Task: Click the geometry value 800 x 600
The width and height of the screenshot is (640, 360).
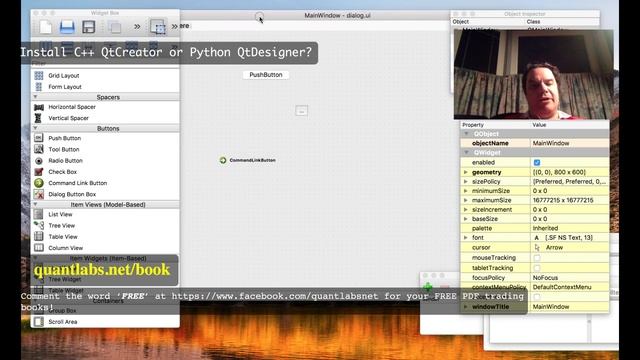Action: 569,172
